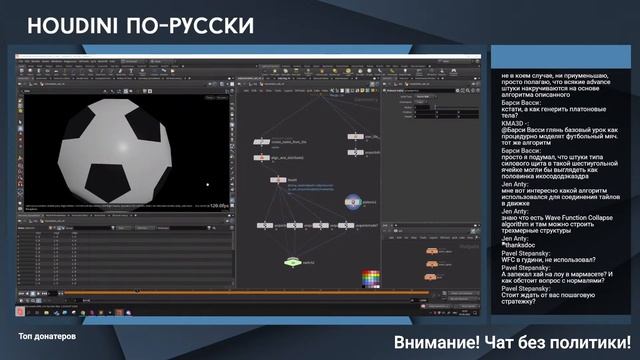640x360 pixels.
Task: Click the Gamepad Camera shelf tool
Action: 454,72
